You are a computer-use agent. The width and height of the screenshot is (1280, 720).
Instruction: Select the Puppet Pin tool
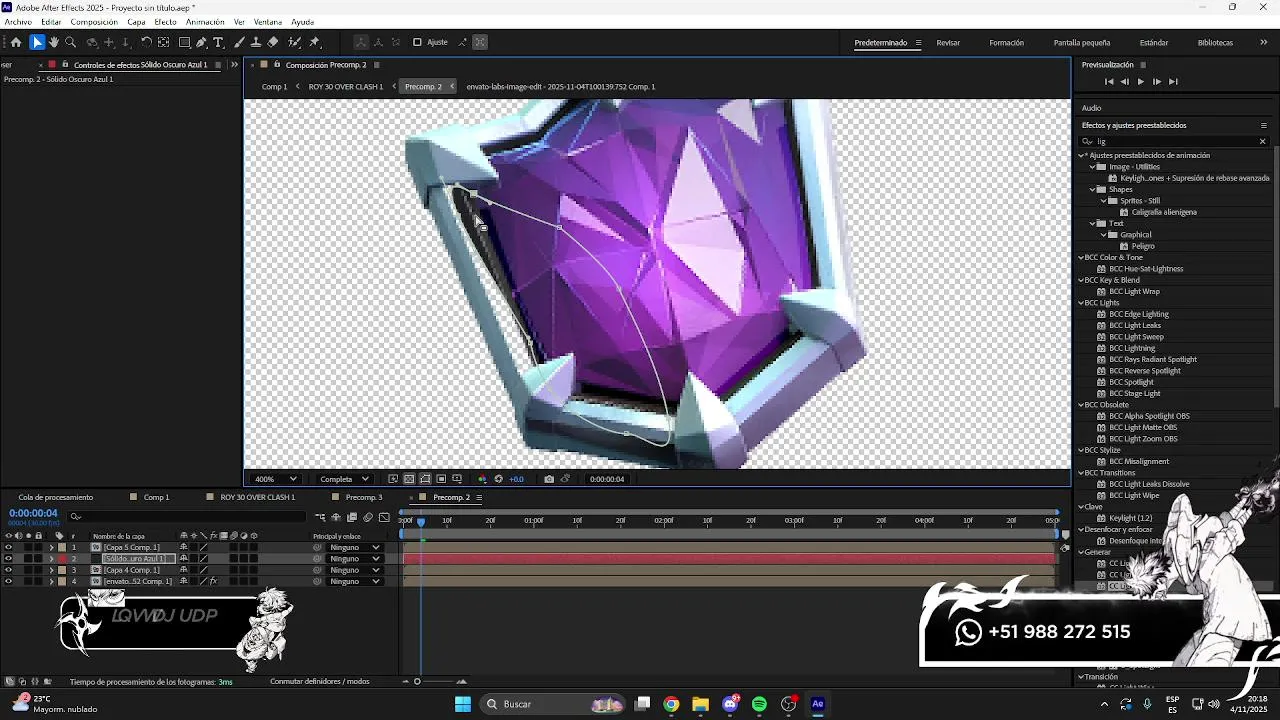pyautogui.click(x=315, y=42)
